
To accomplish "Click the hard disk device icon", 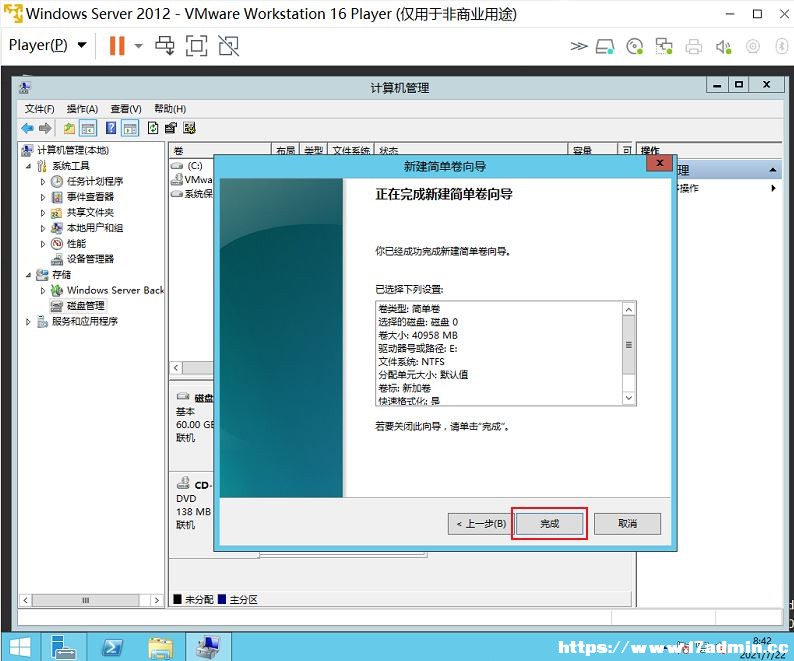I will 605,47.
